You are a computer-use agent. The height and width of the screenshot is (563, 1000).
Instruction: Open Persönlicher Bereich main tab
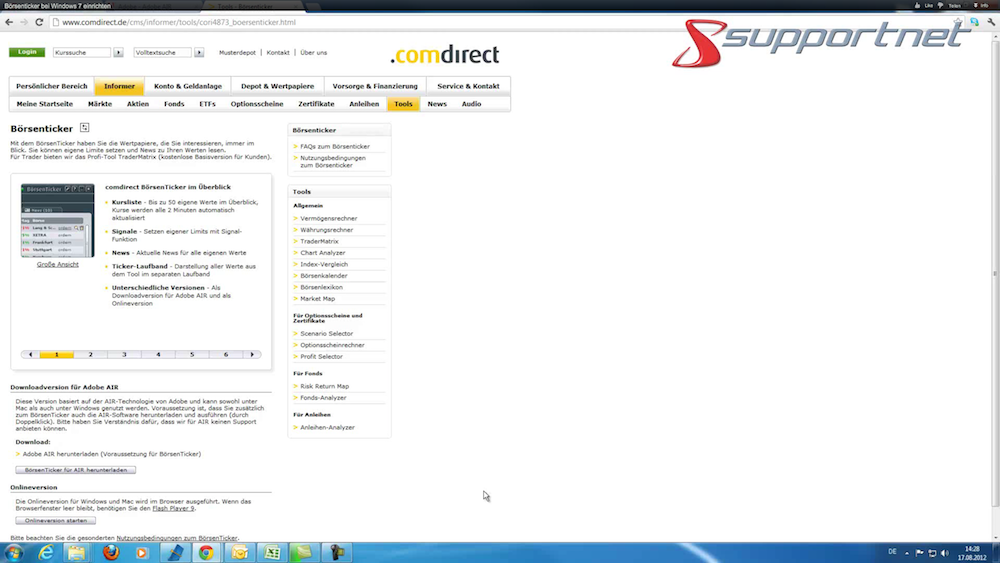(x=52, y=86)
